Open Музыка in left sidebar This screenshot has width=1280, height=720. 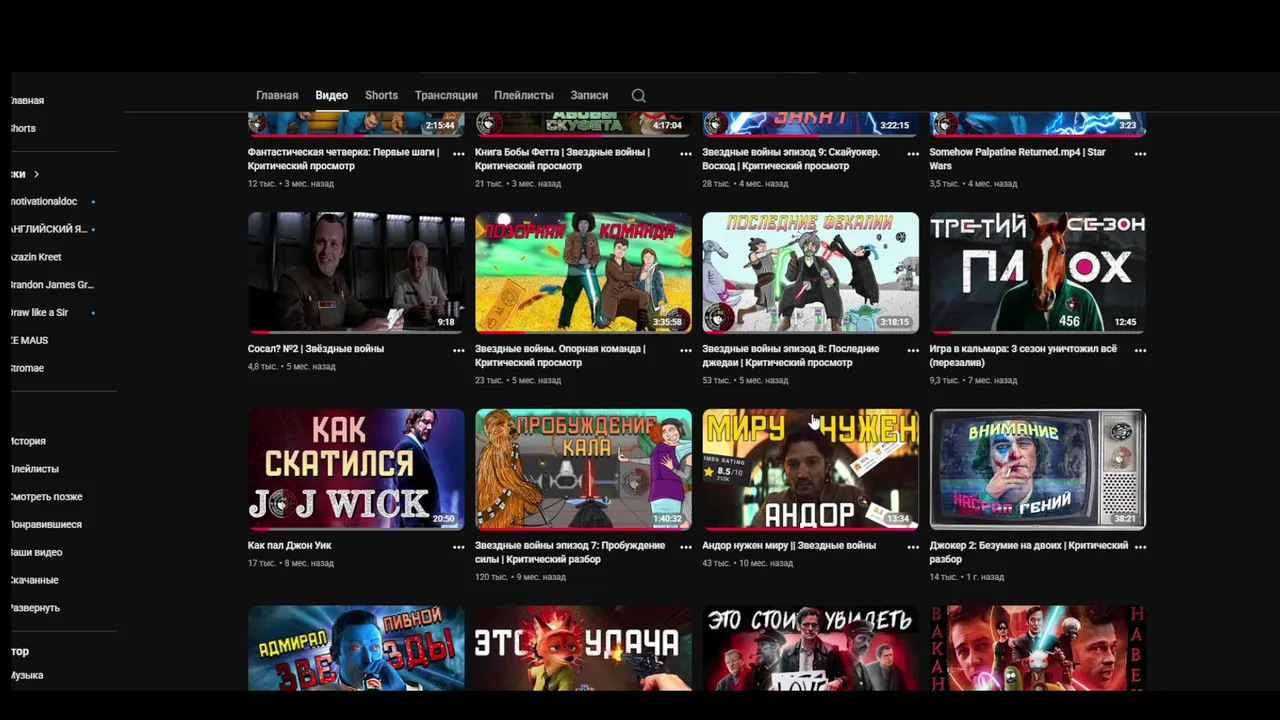27,676
